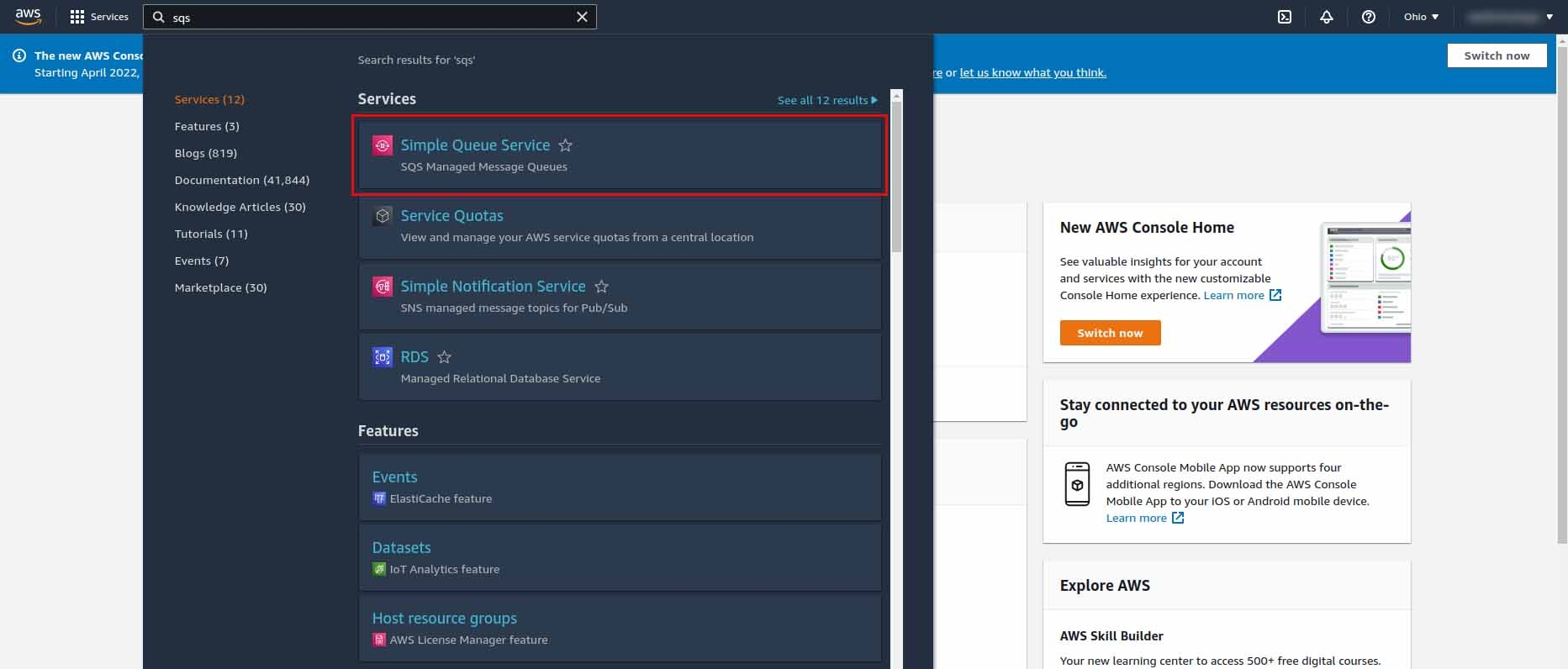
Task: Click the ElastiCache feature icon
Action: pos(379,498)
